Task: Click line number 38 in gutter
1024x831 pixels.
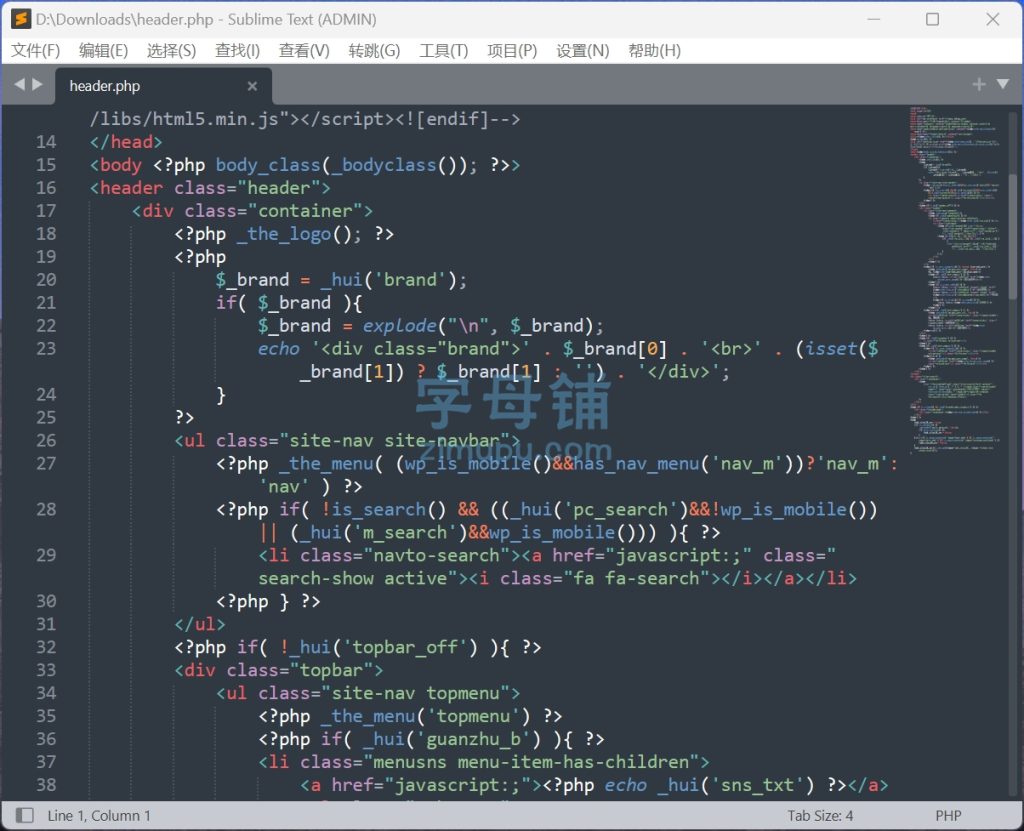Action: pos(46,785)
